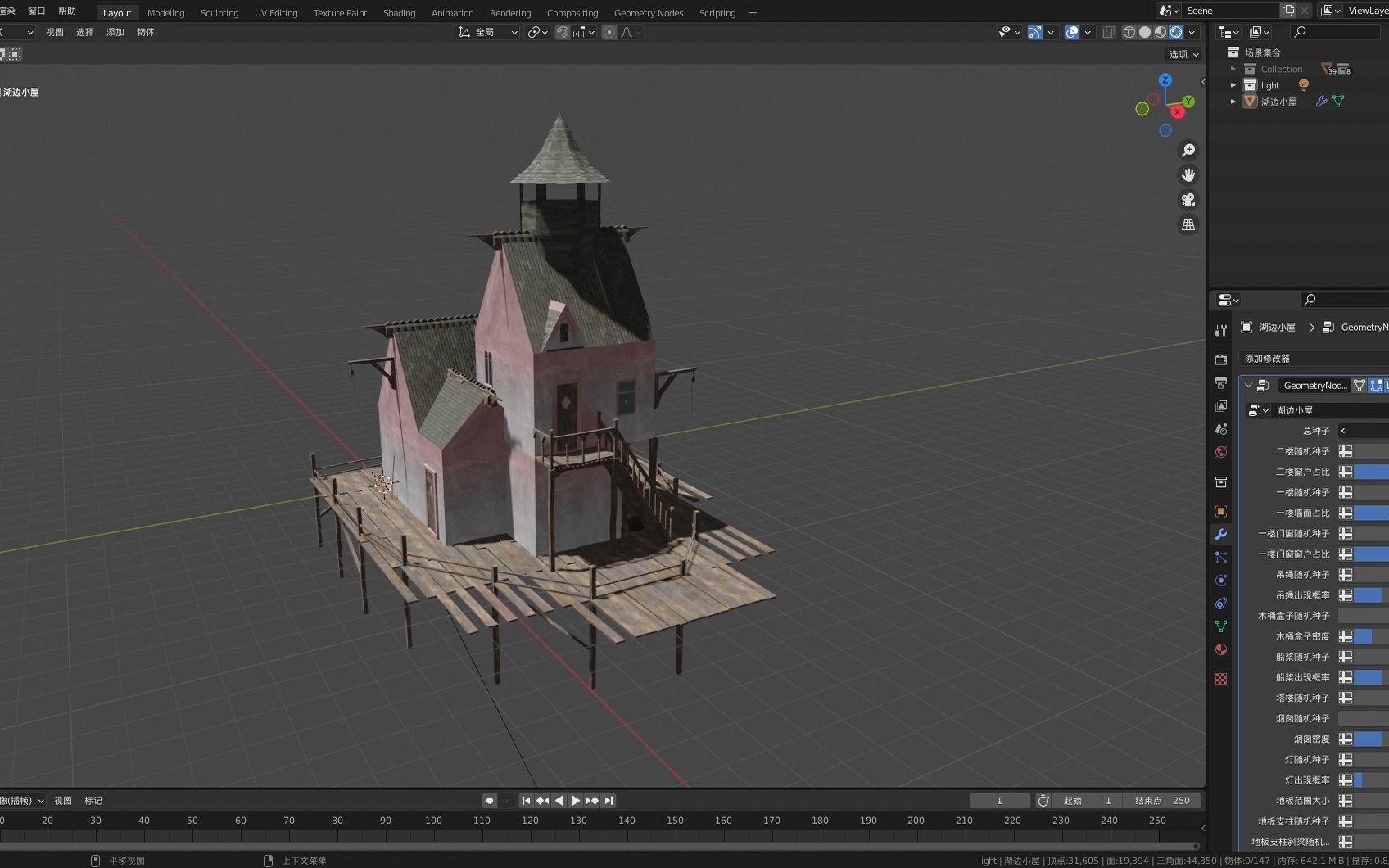Screen dimensions: 1389x868
Task: Open the Physics properties tab icon
Action: tap(1221, 580)
